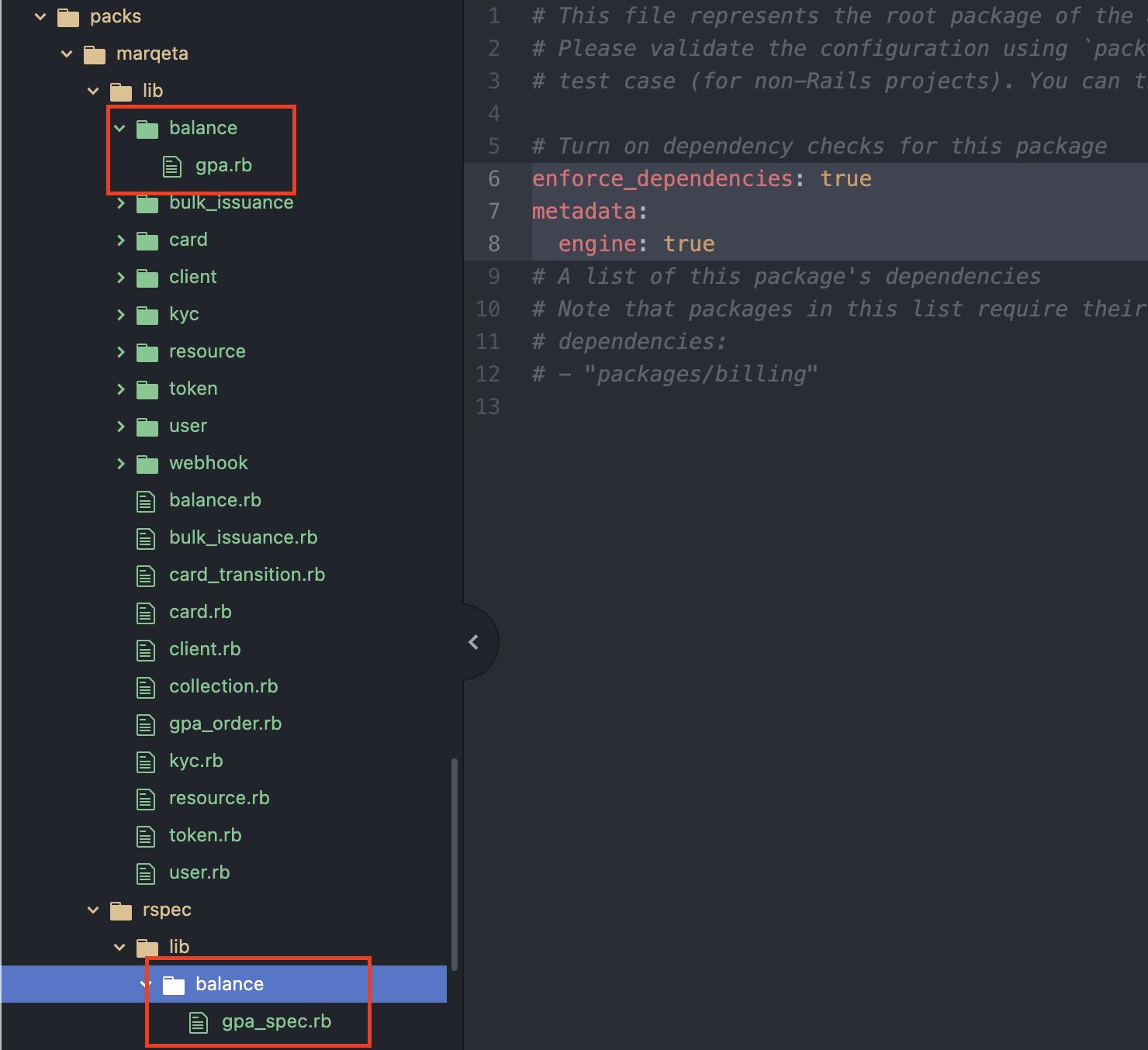Expand the card folder
The image size is (1148, 1050).
click(x=120, y=240)
